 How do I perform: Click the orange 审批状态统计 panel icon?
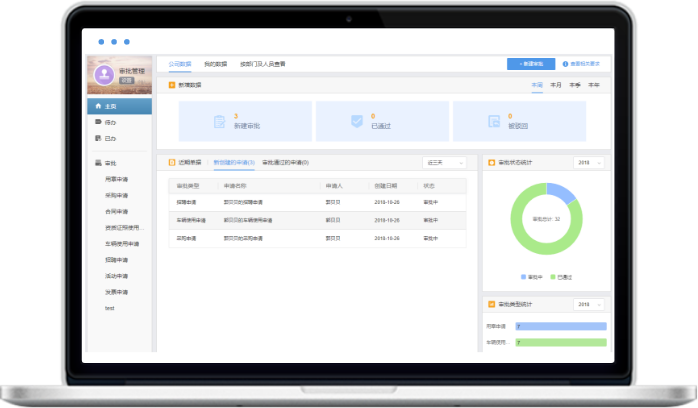tap(491, 162)
